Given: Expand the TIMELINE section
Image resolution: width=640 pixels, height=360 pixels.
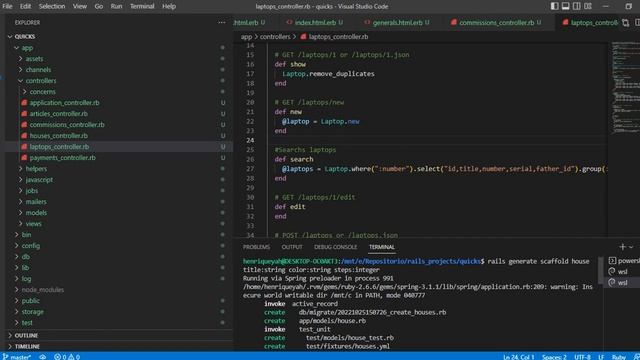Looking at the screenshot, I should 118,347.
